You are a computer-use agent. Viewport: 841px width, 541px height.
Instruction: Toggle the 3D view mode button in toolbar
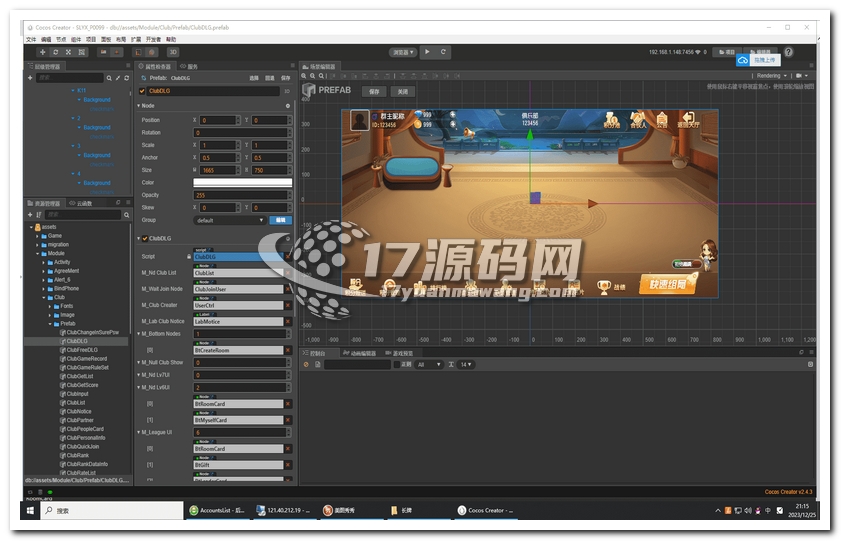(x=173, y=52)
